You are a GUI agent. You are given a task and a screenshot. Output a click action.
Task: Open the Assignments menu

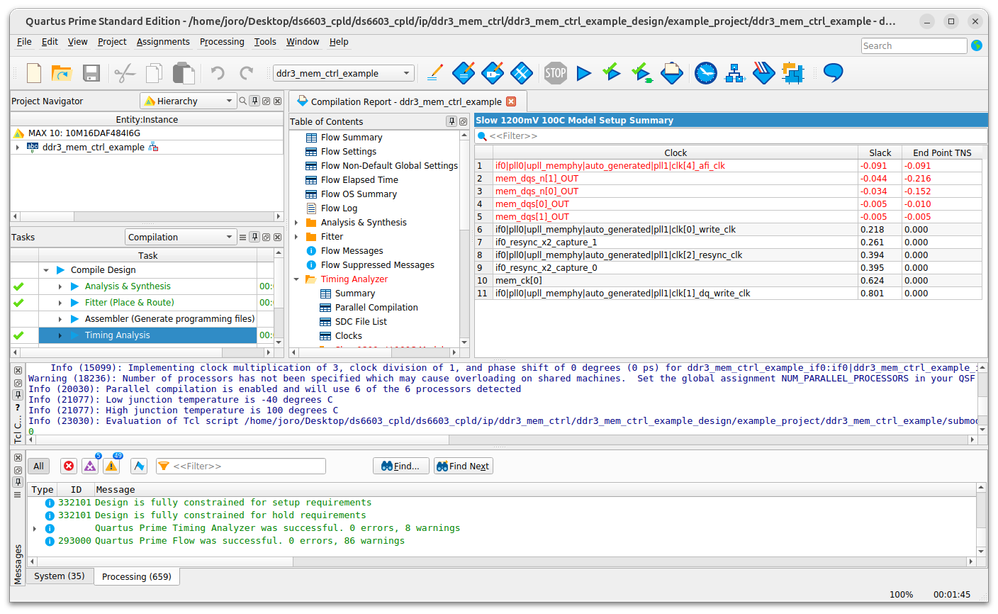(163, 42)
